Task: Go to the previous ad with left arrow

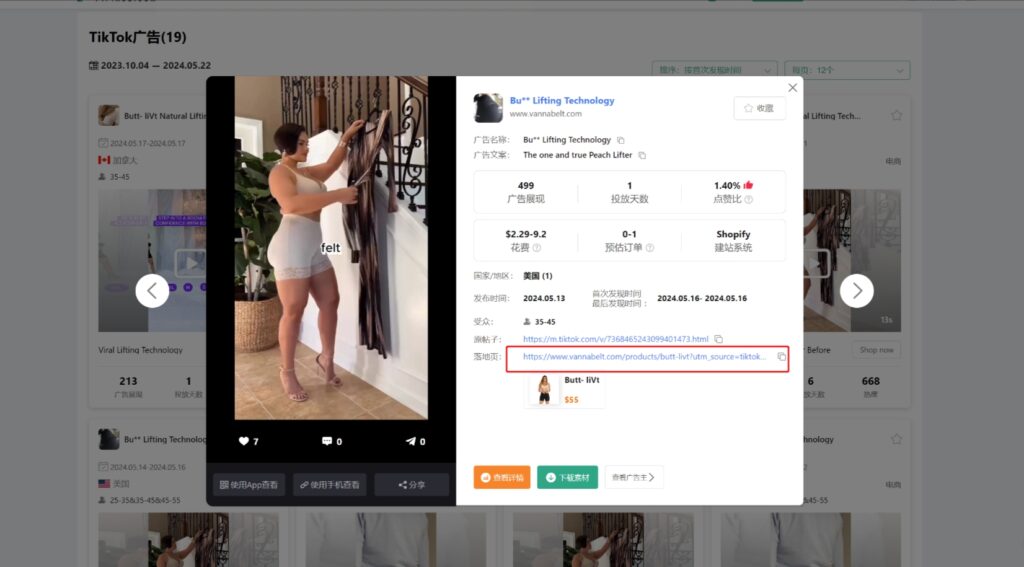Action: coord(152,291)
